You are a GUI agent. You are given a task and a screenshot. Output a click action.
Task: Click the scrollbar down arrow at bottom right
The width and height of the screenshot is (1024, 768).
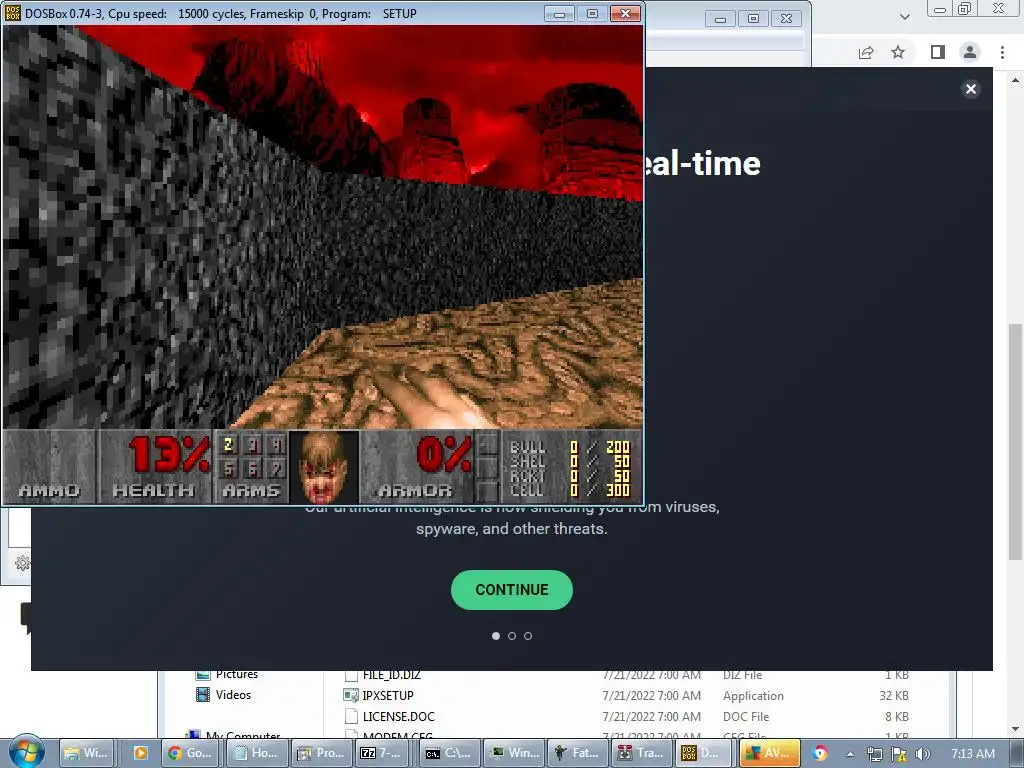pos(1016,729)
